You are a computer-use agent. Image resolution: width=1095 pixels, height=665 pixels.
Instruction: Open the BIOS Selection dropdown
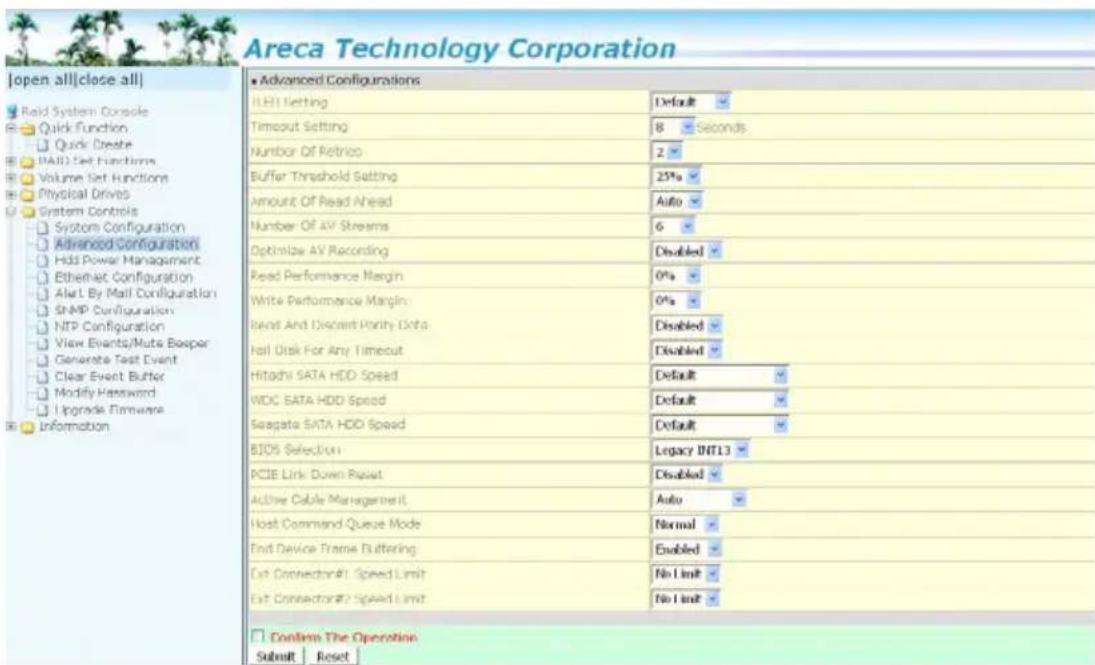point(700,450)
